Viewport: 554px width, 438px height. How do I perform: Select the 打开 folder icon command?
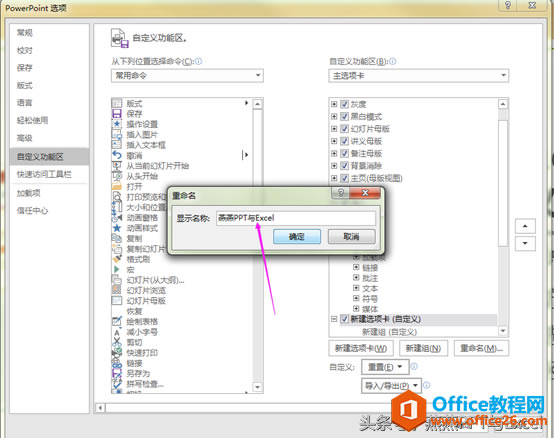point(117,186)
